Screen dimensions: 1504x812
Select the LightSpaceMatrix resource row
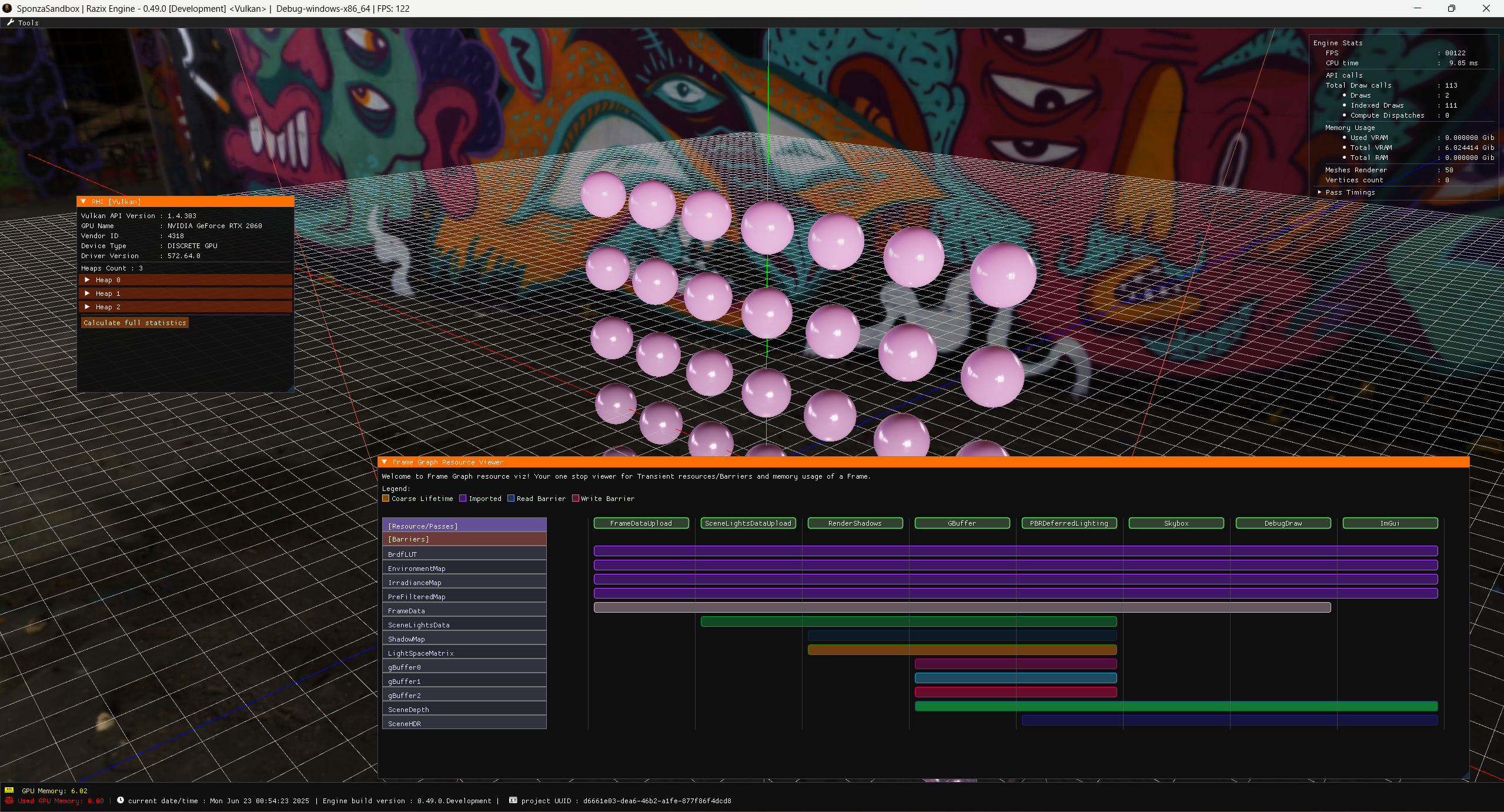click(464, 653)
